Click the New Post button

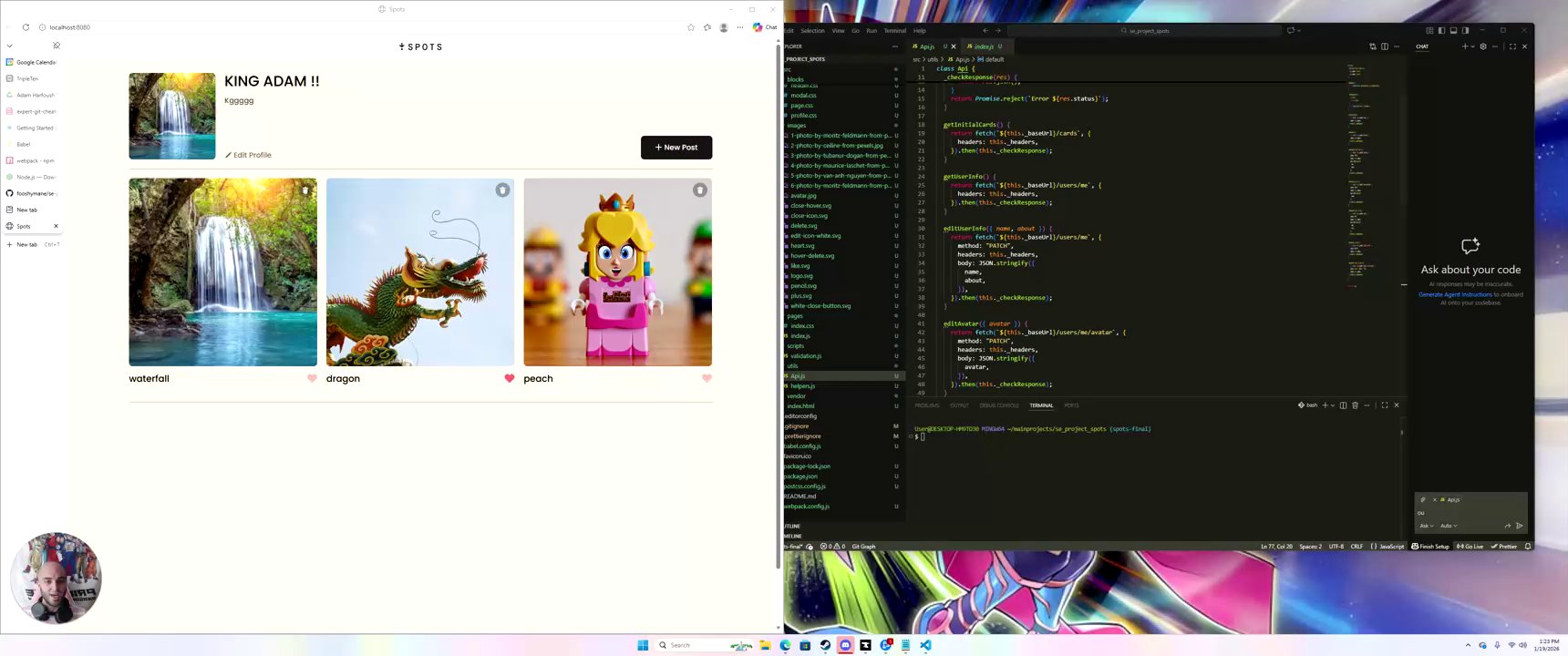click(x=676, y=148)
